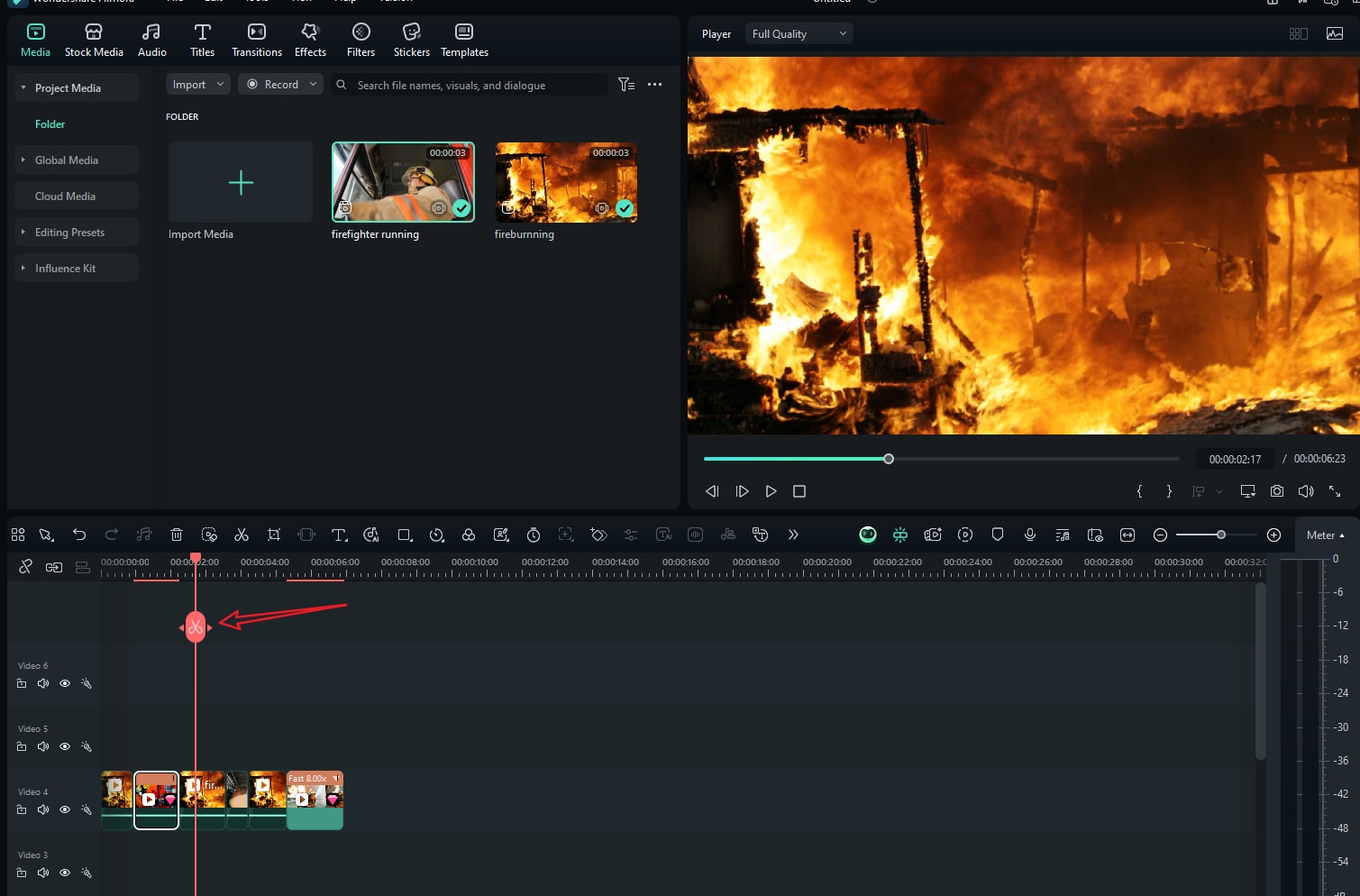
Task: Open the media filter icon beside search
Action: (626, 85)
